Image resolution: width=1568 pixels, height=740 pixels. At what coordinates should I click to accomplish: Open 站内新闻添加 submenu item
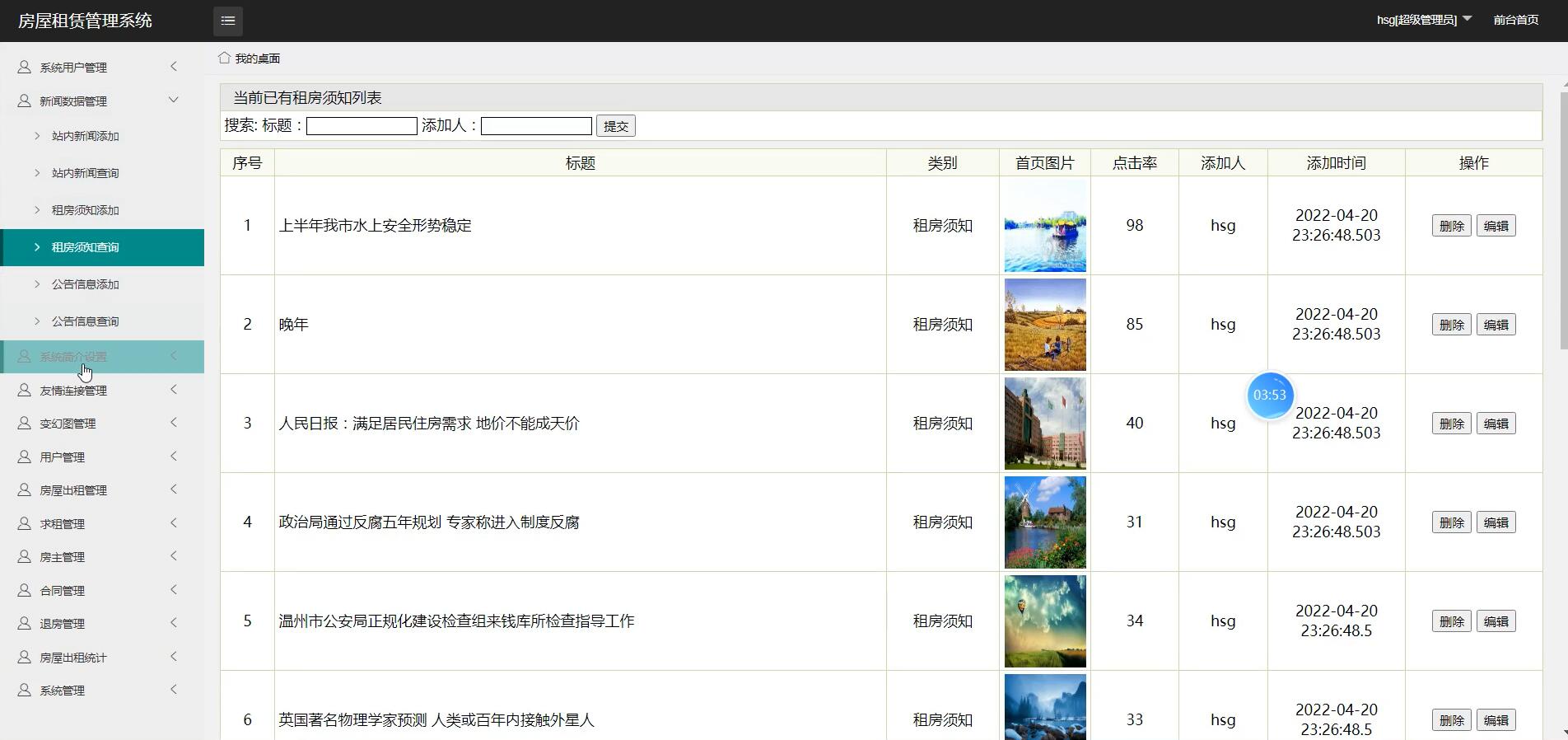[x=102, y=136]
